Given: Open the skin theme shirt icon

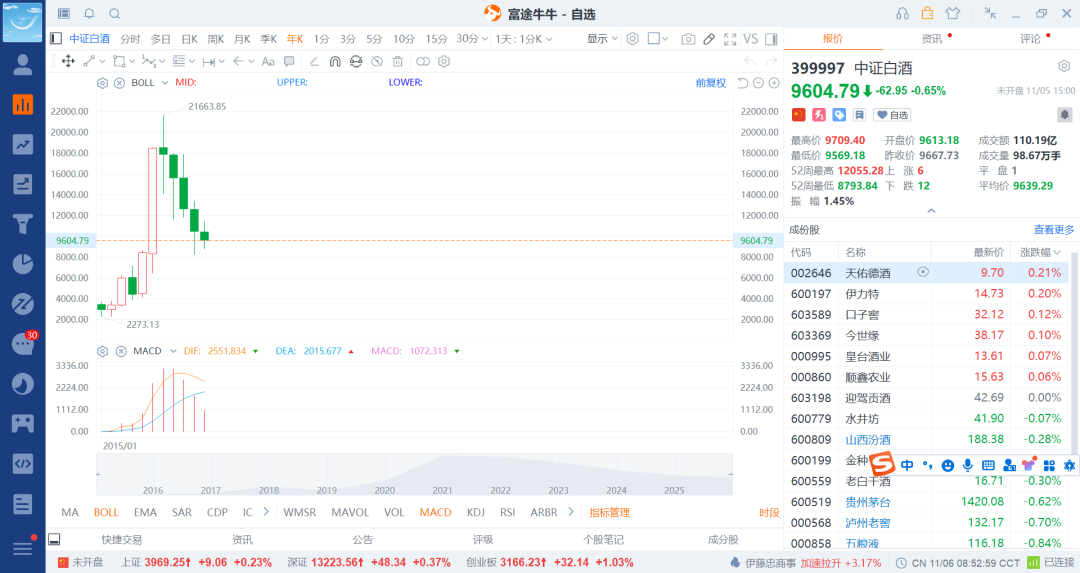Looking at the screenshot, I should (x=953, y=13).
